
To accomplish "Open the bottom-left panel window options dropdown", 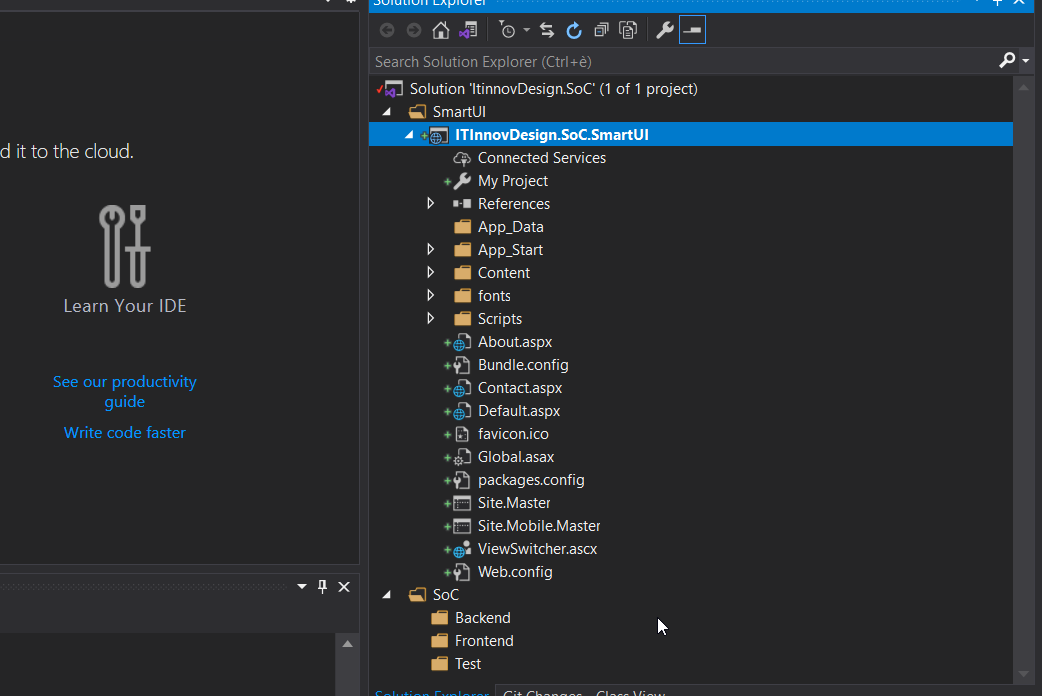I will coord(302,586).
